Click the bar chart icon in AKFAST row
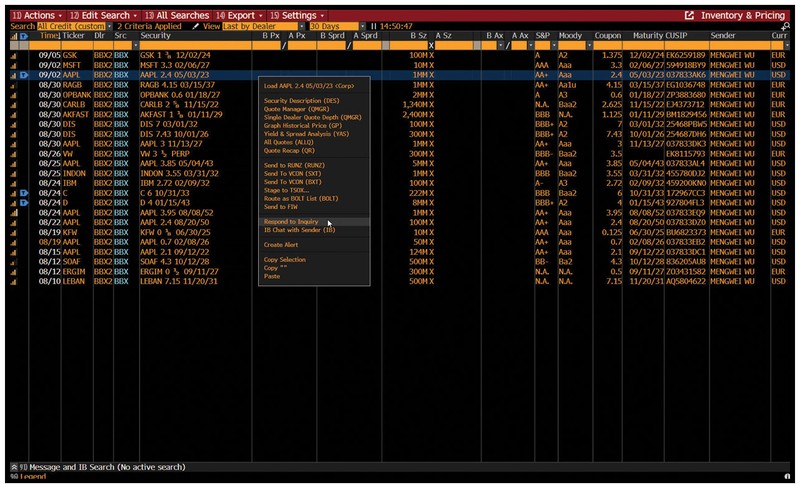This screenshot has height=488, width=800. (x=14, y=114)
